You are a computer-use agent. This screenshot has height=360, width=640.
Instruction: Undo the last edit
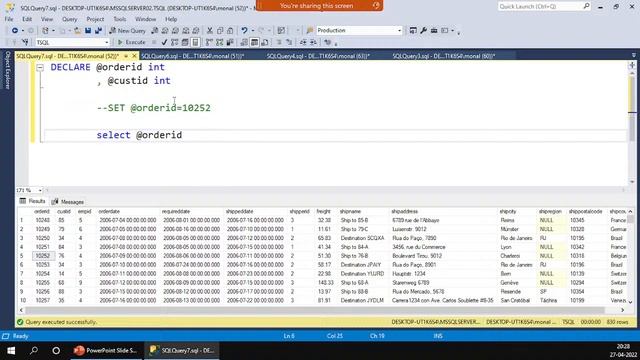244,31
